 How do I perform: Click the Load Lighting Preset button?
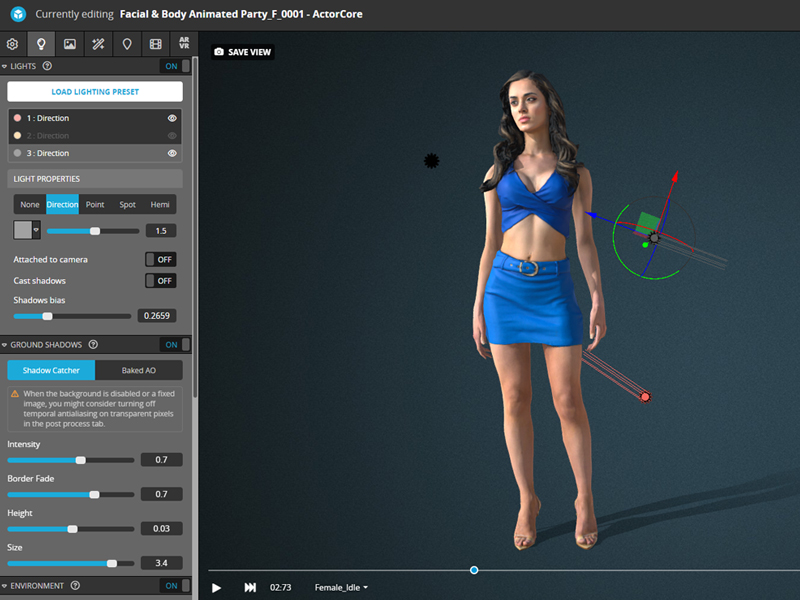point(95,92)
